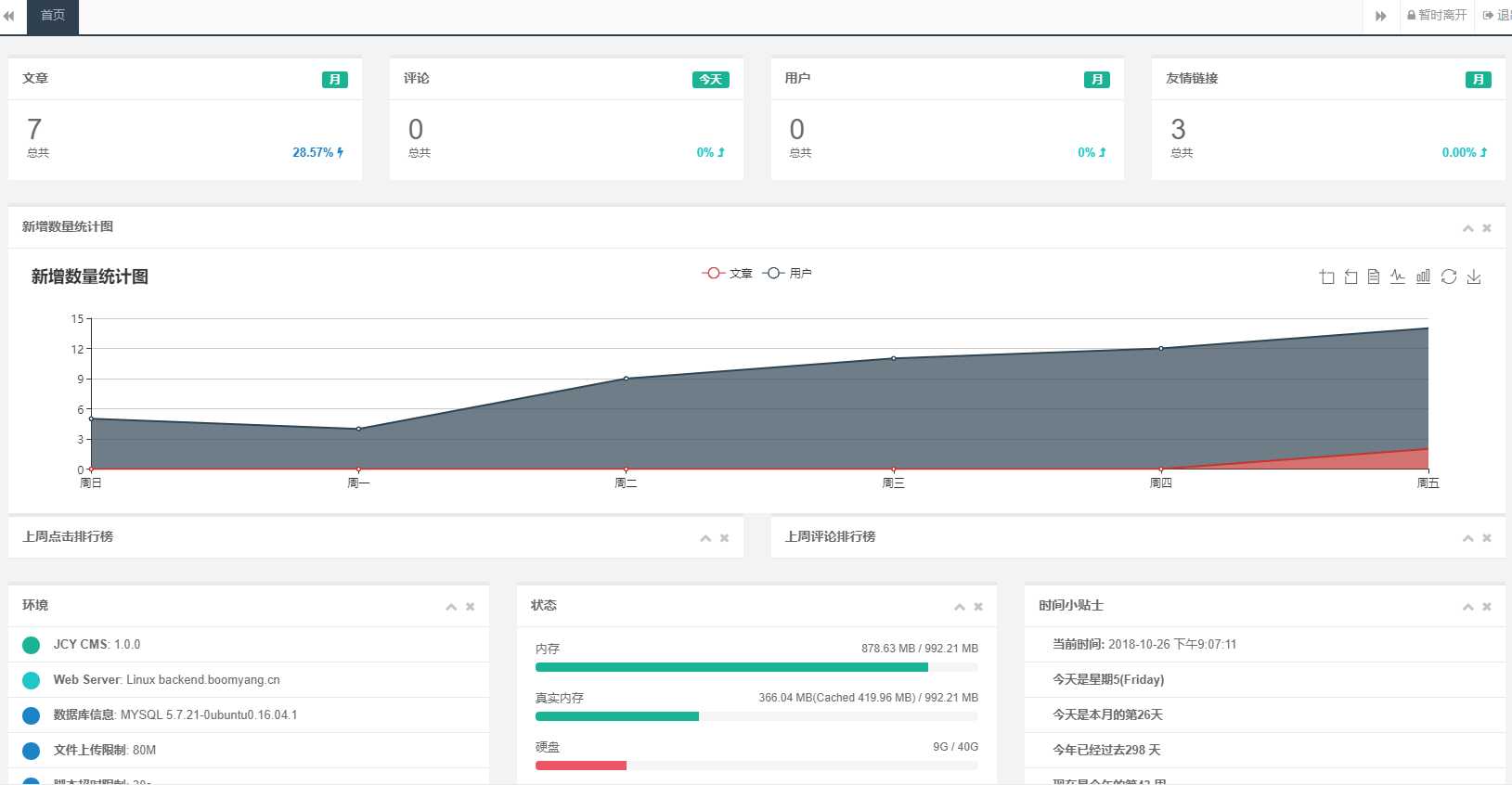Image resolution: width=1512 pixels, height=785 pixels.
Task: Click the 暂时离开 lock button
Action: tap(1437, 16)
